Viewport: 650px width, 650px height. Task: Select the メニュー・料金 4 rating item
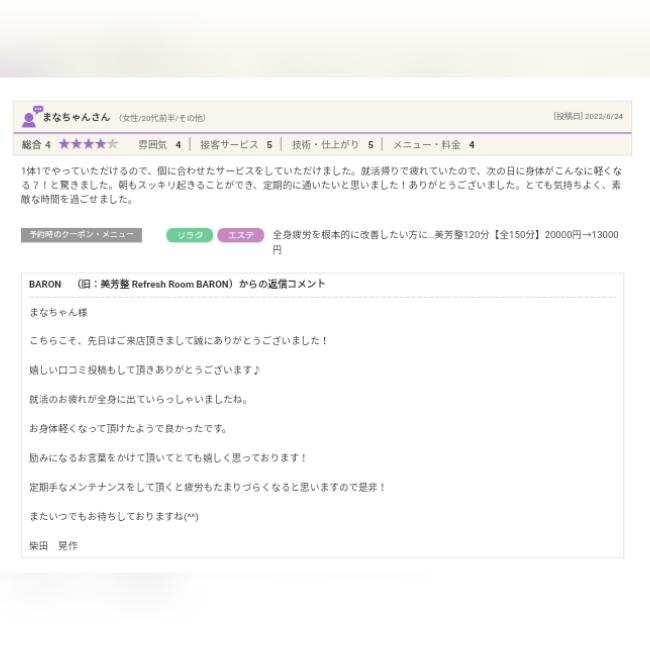tap(433, 144)
